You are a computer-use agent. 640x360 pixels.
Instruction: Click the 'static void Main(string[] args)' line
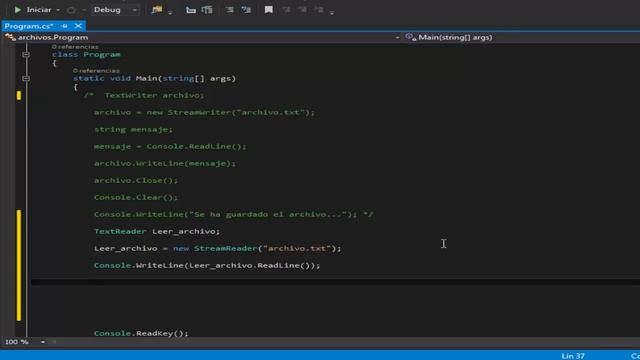[x=154, y=78]
